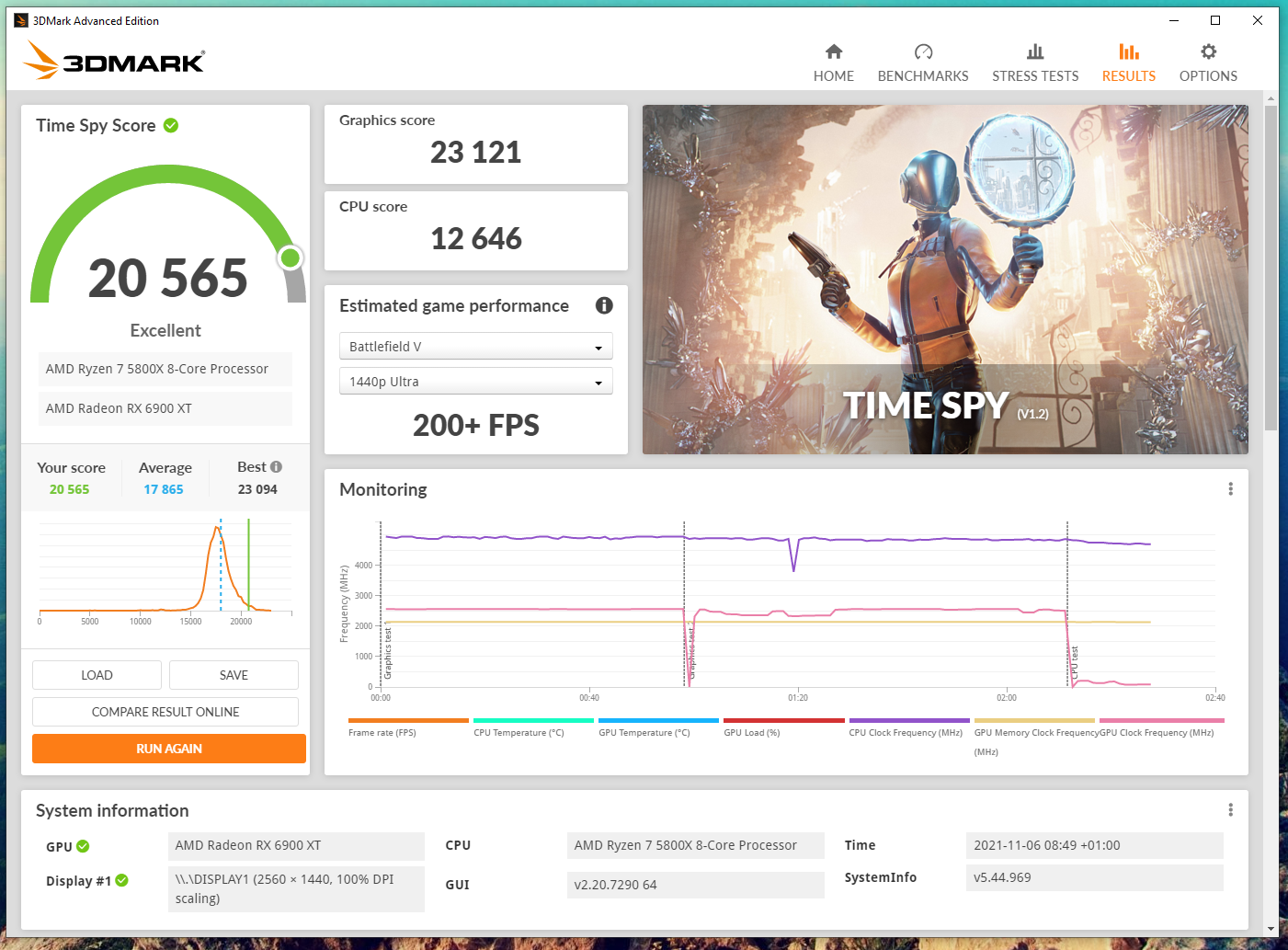Open the Options gear icon
This screenshot has height=950, width=1288.
point(1208,52)
